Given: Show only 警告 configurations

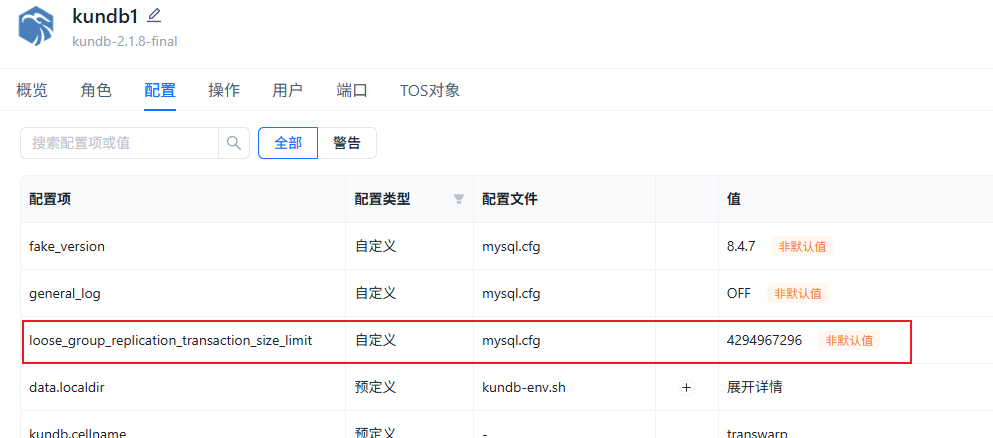Looking at the screenshot, I should (347, 143).
